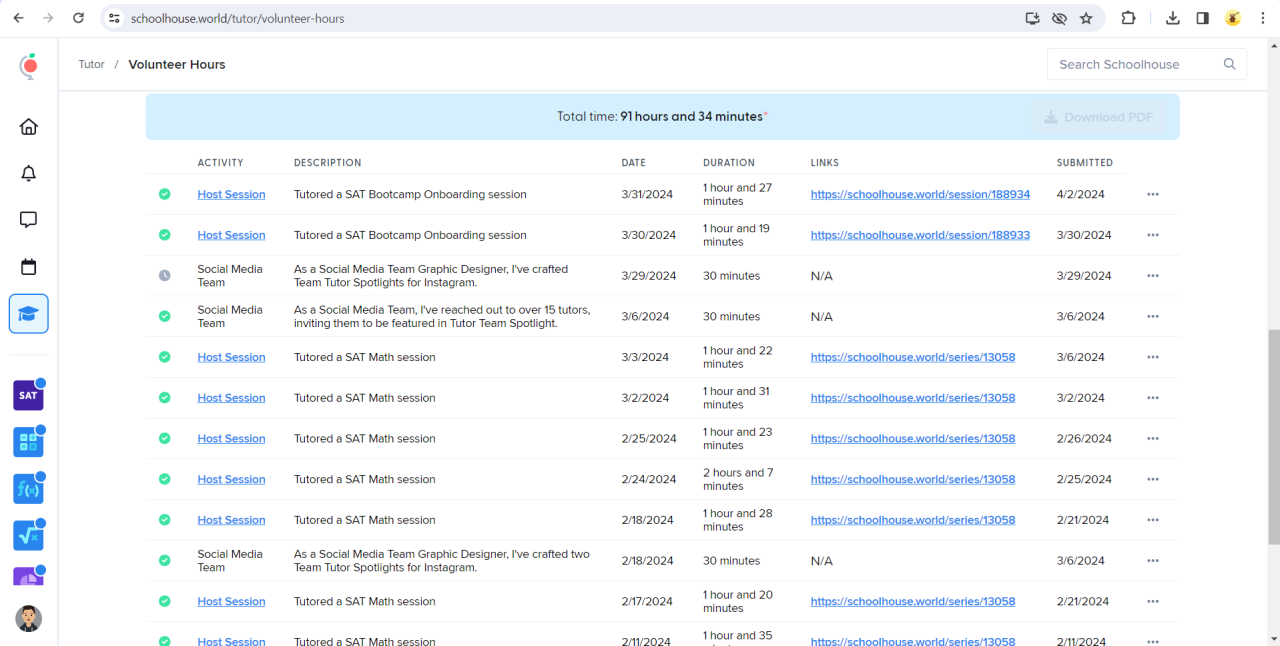Click Tutor in the breadcrumb
This screenshot has width=1280, height=646.
click(91, 64)
